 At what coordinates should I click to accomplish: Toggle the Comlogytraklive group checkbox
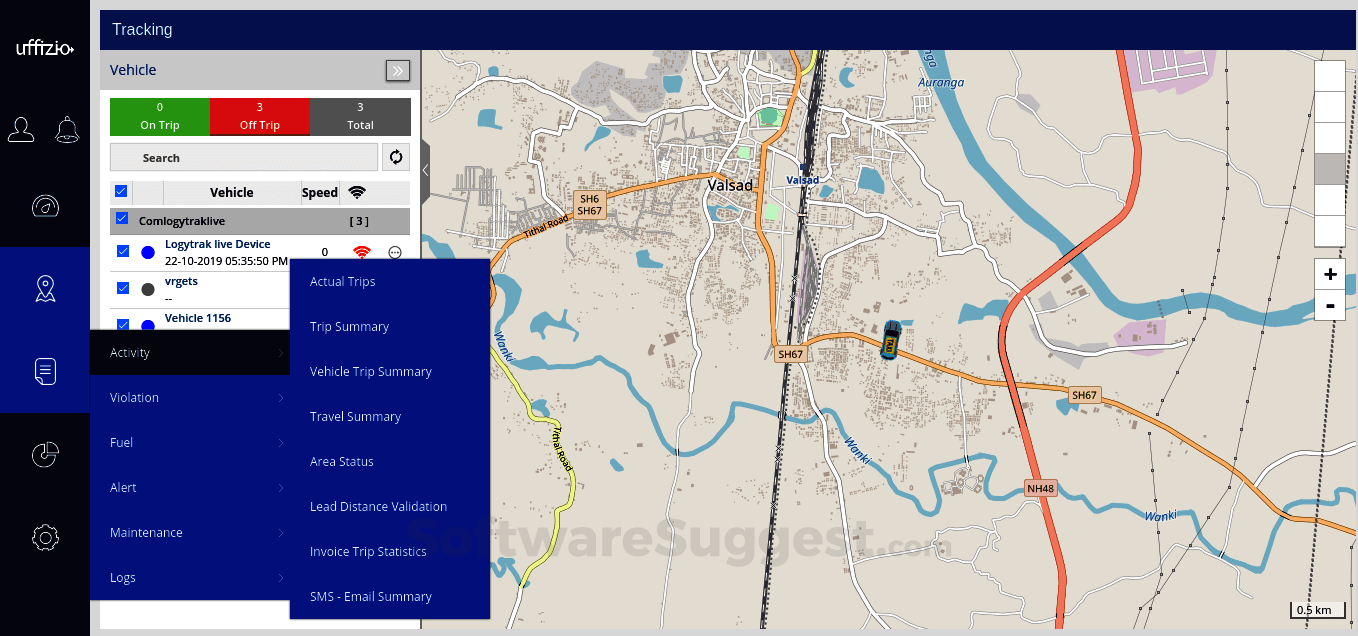(122, 218)
